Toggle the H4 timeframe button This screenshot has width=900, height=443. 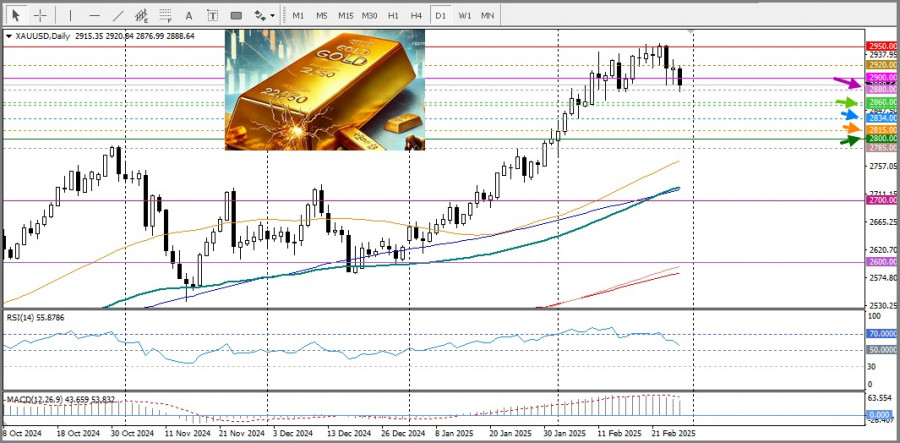[416, 15]
